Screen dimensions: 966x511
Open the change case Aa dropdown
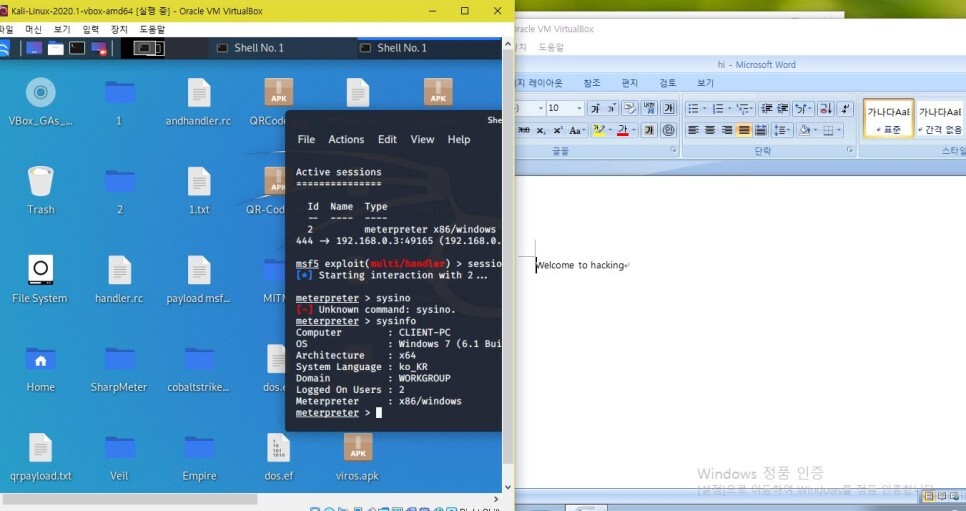[x=577, y=130]
